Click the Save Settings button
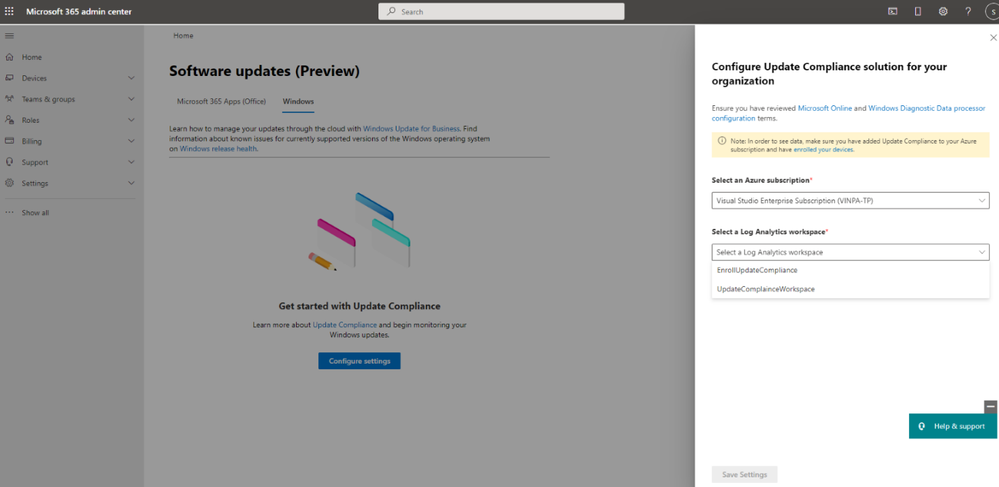999x487 pixels. 744,474
